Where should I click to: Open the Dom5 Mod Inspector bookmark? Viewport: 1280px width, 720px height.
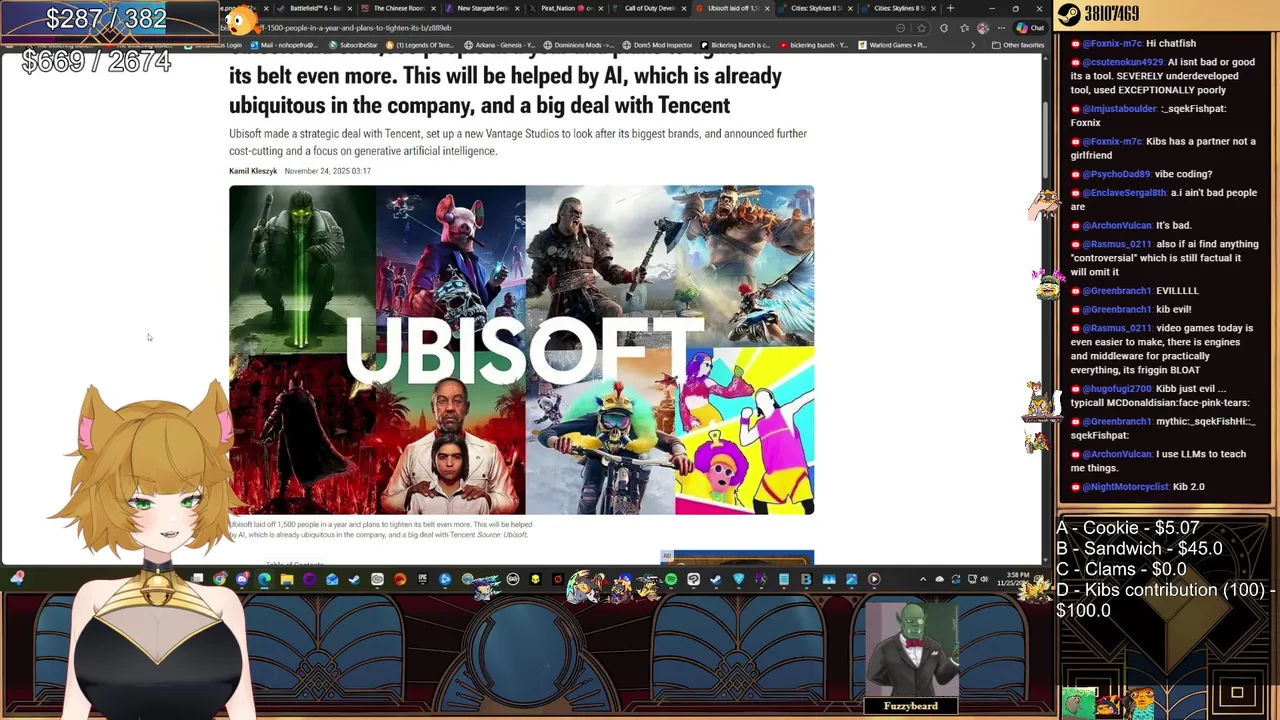(x=657, y=45)
